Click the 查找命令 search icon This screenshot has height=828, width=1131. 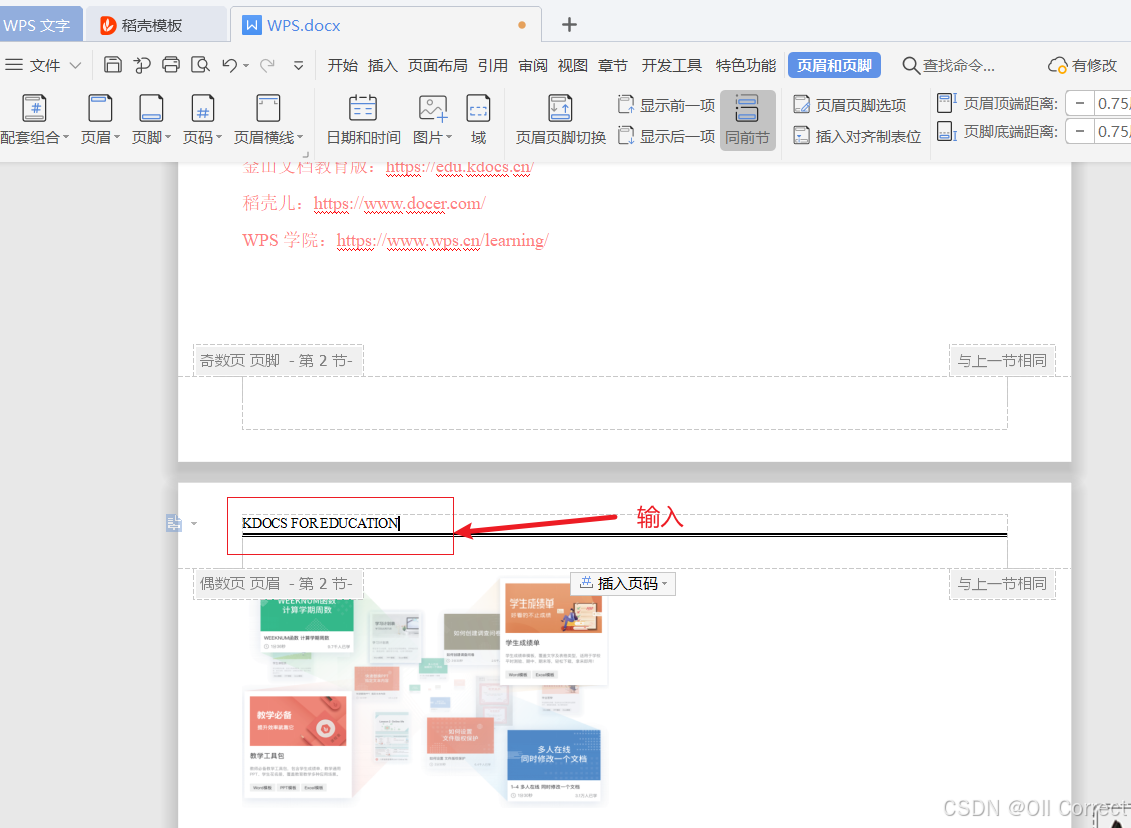click(911, 66)
